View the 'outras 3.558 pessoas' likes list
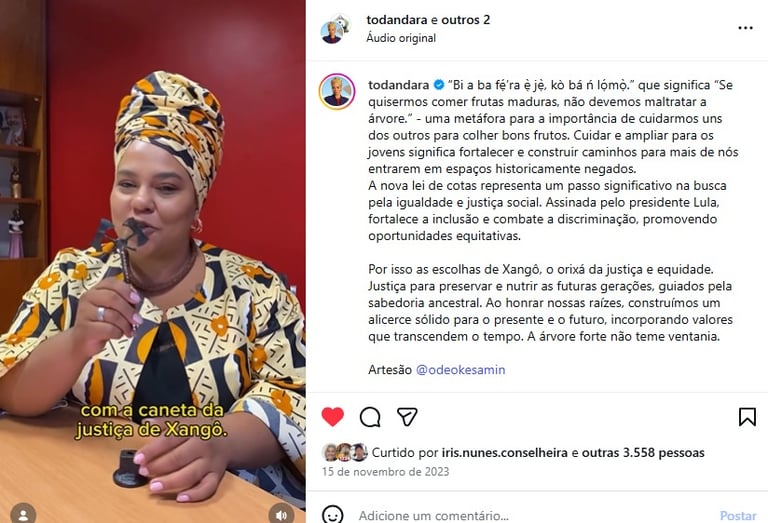 pyautogui.click(x=643, y=452)
